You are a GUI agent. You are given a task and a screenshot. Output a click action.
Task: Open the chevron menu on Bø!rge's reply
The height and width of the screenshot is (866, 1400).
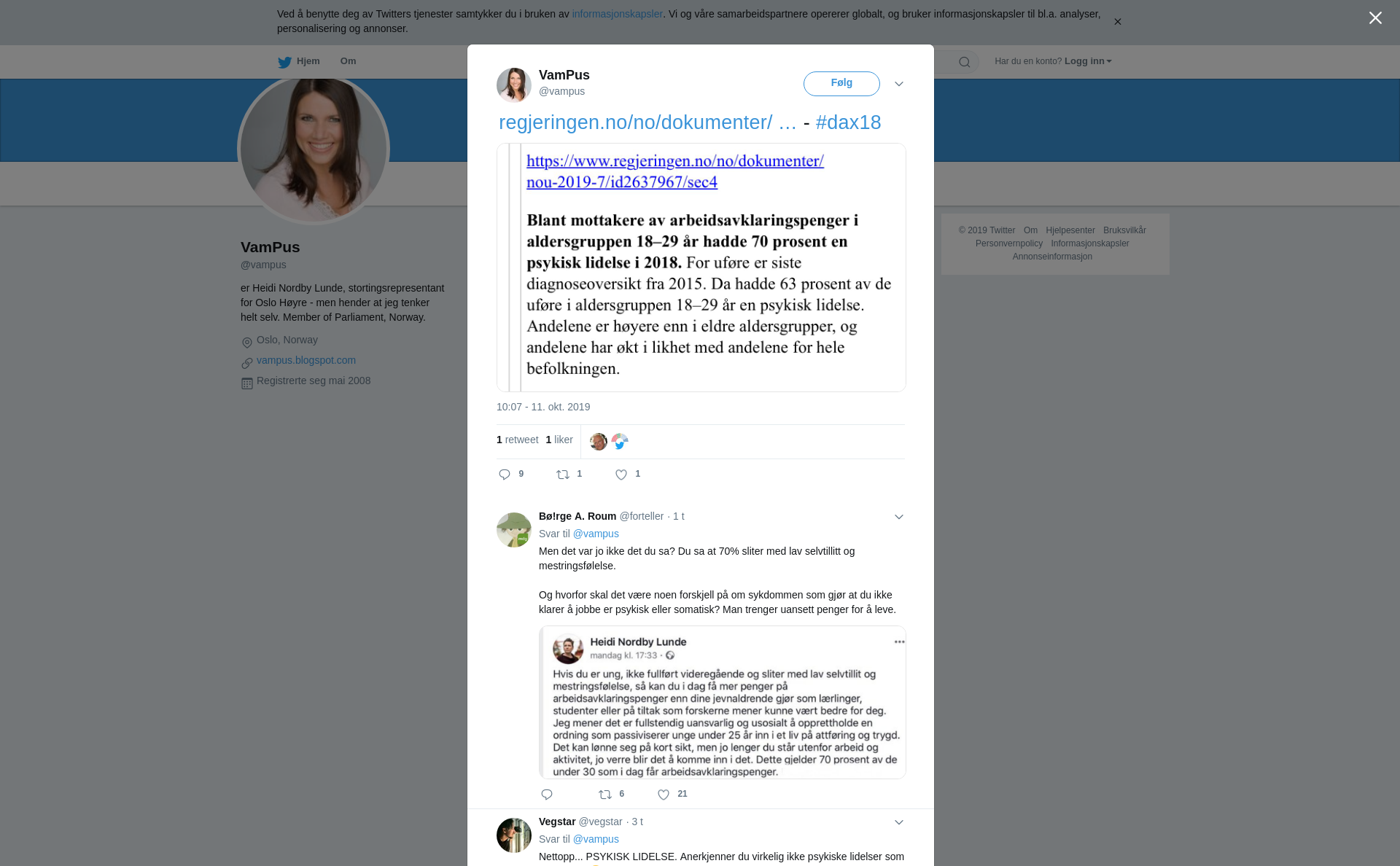pyautogui.click(x=899, y=517)
